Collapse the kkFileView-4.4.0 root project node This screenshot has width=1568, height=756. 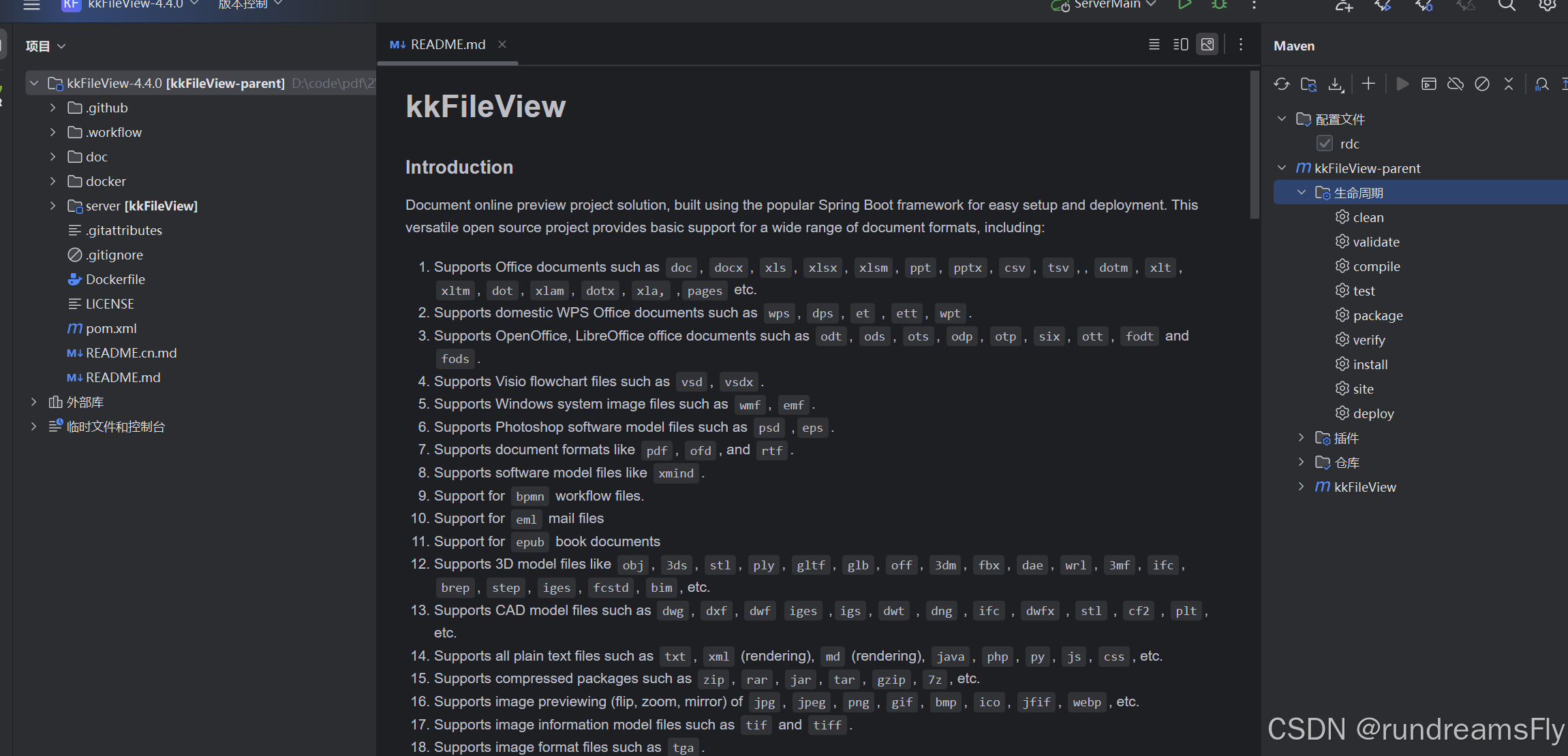[x=33, y=83]
